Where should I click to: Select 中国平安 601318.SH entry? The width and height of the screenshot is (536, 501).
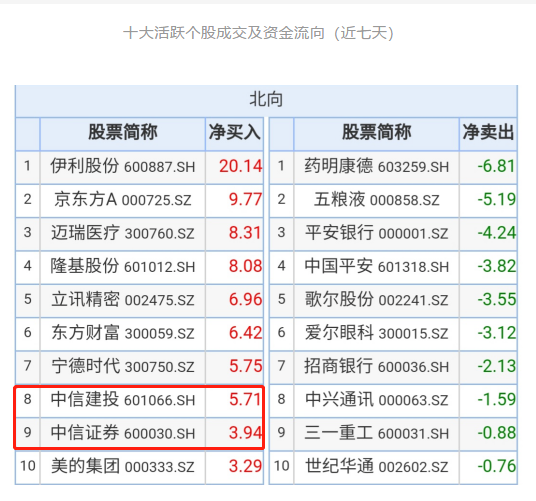[x=377, y=266]
